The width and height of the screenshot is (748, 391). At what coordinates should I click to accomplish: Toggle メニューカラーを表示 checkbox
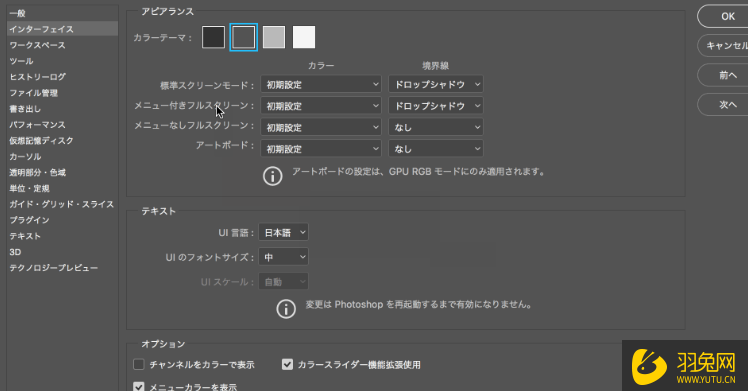tap(139, 387)
